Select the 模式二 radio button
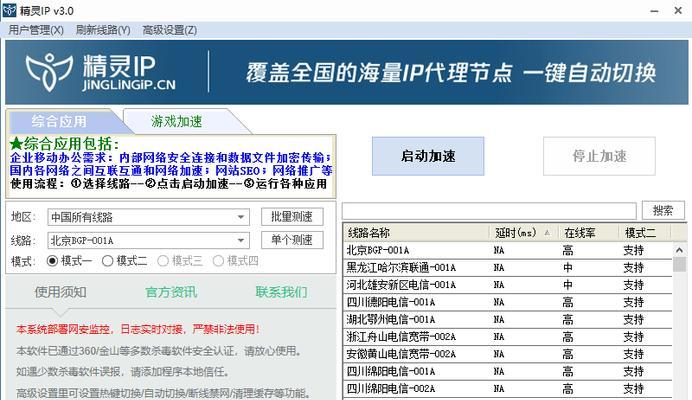The height and width of the screenshot is (400, 692). pos(108,261)
